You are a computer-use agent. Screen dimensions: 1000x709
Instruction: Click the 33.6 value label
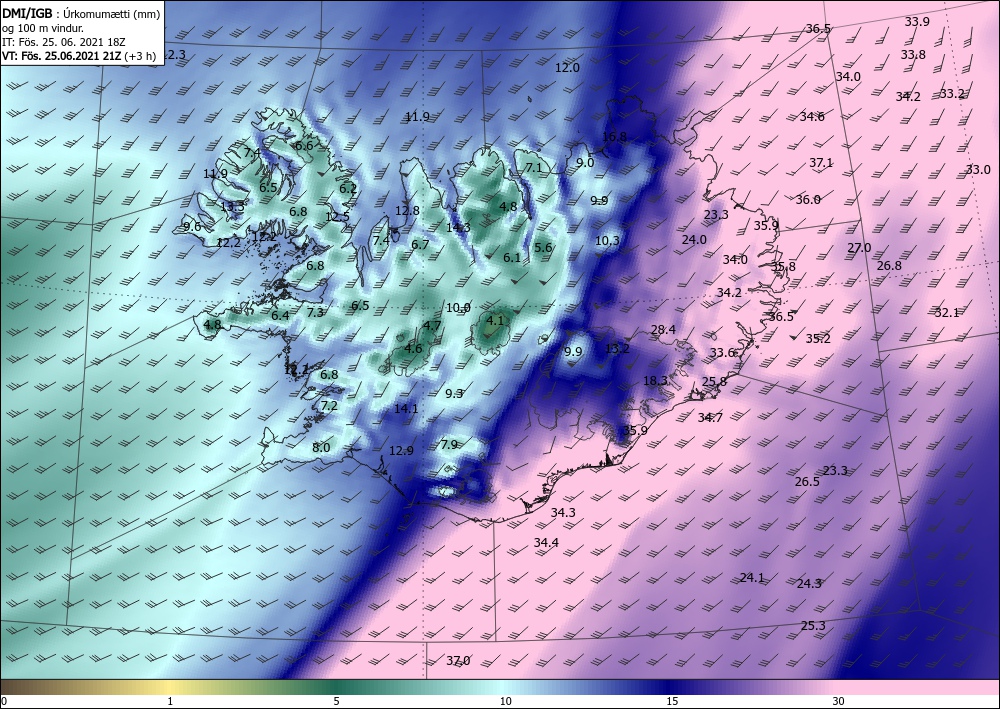pos(723,353)
